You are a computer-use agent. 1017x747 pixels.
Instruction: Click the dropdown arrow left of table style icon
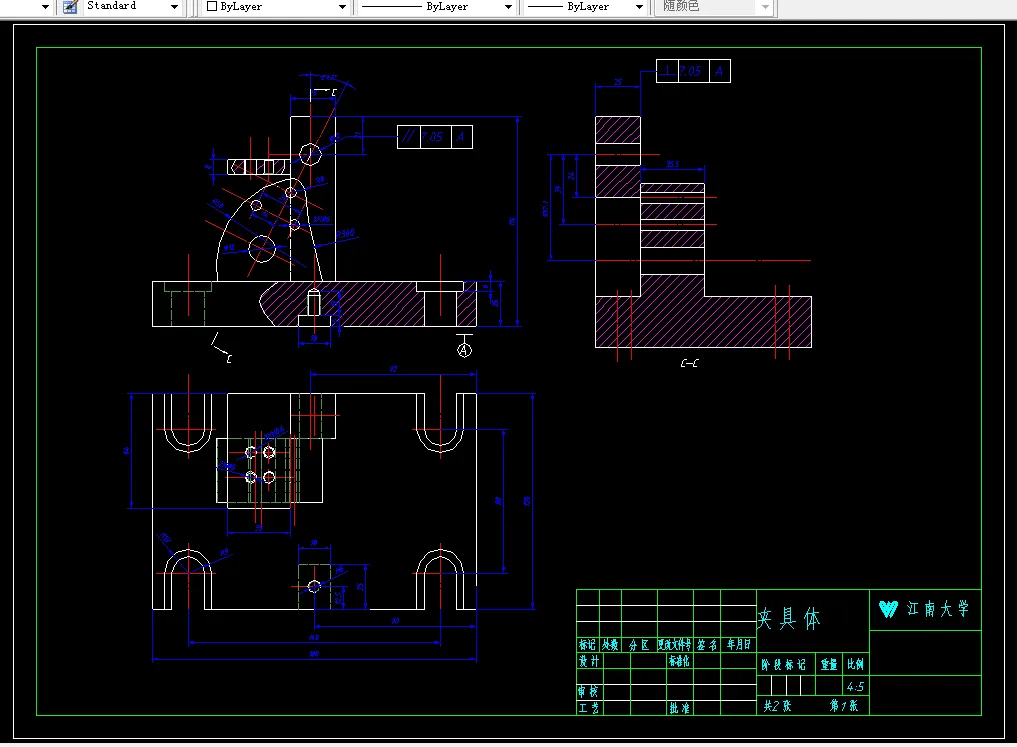(45, 6)
